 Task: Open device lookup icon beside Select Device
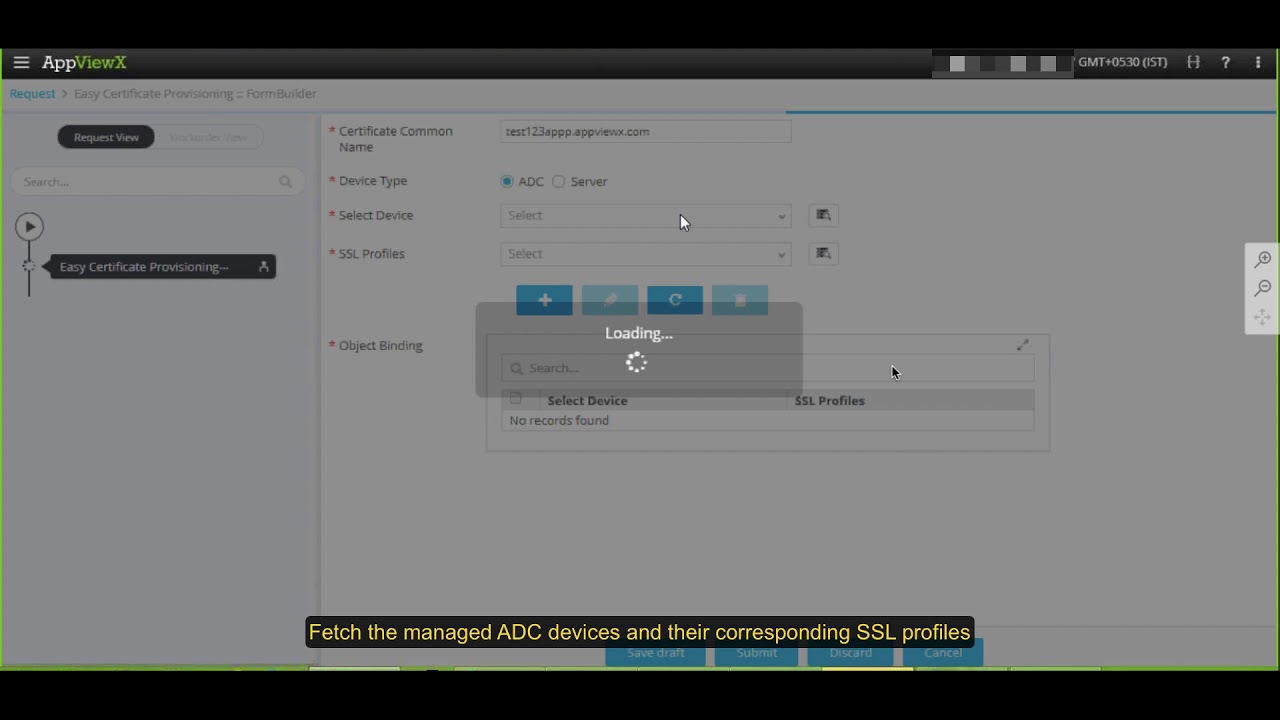pyautogui.click(x=823, y=215)
